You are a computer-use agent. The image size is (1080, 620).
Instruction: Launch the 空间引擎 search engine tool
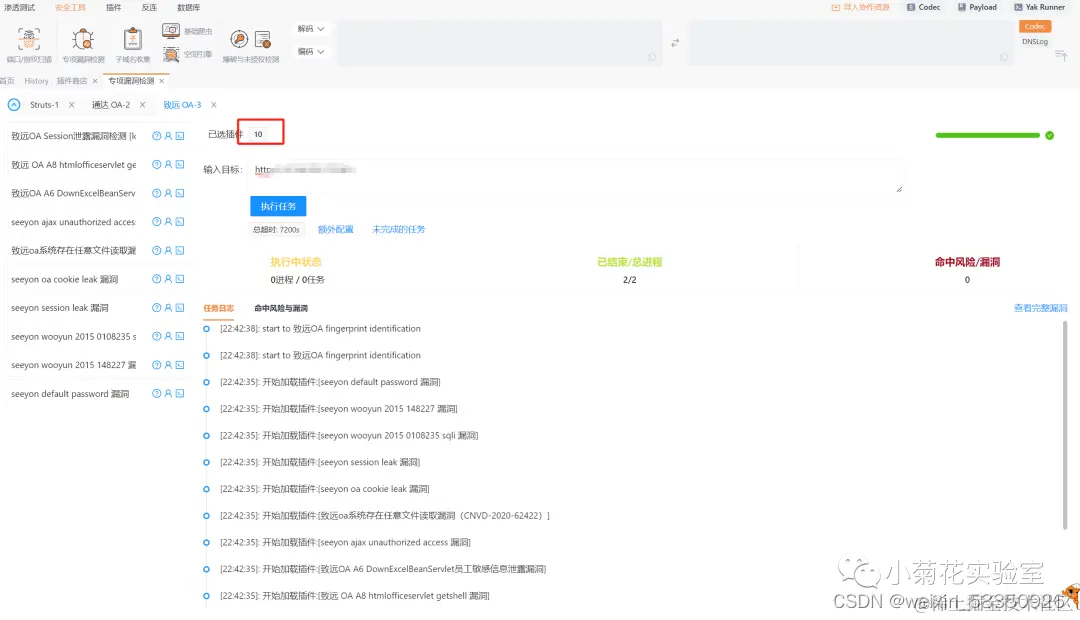point(187,54)
